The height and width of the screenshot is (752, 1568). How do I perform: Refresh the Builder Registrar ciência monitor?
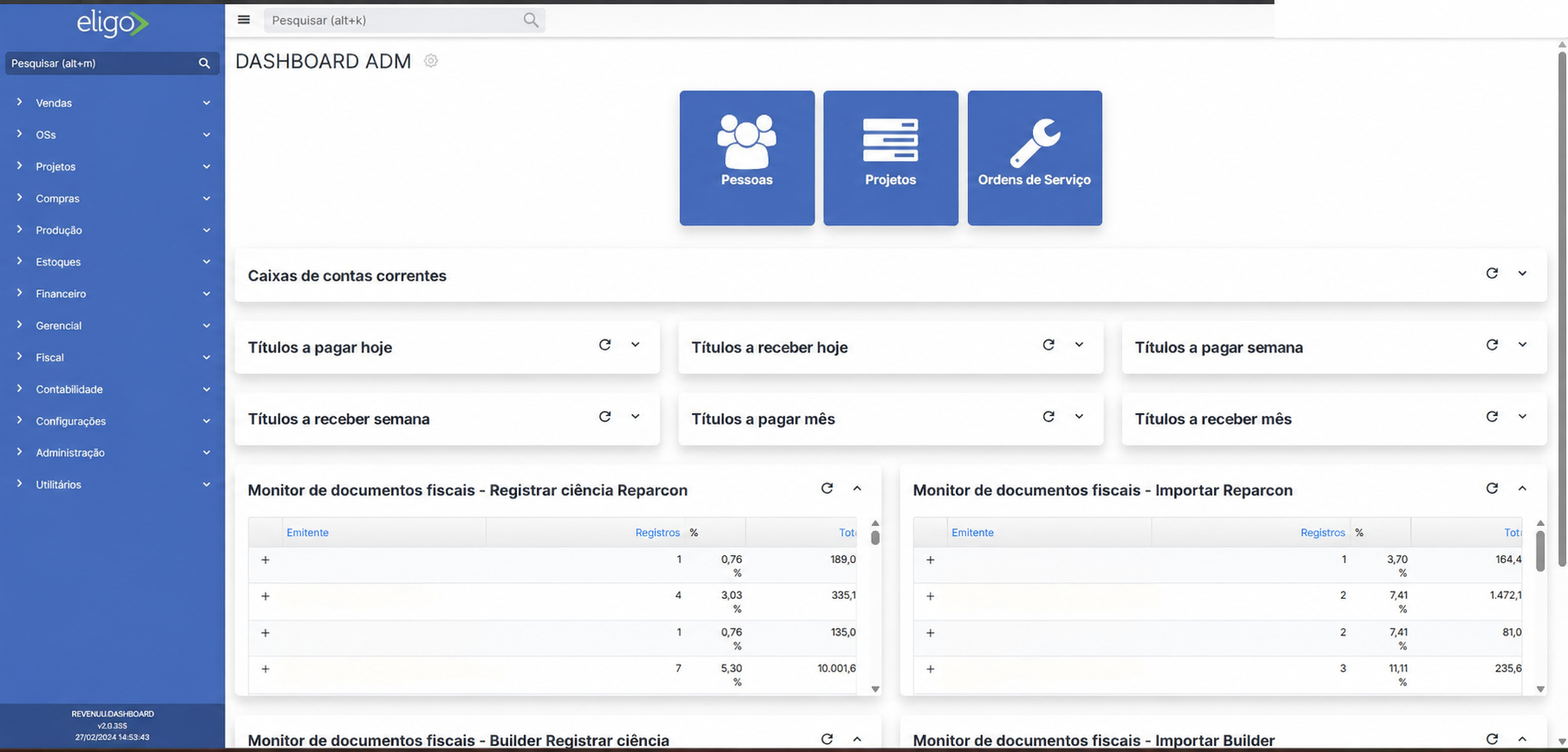point(827,739)
